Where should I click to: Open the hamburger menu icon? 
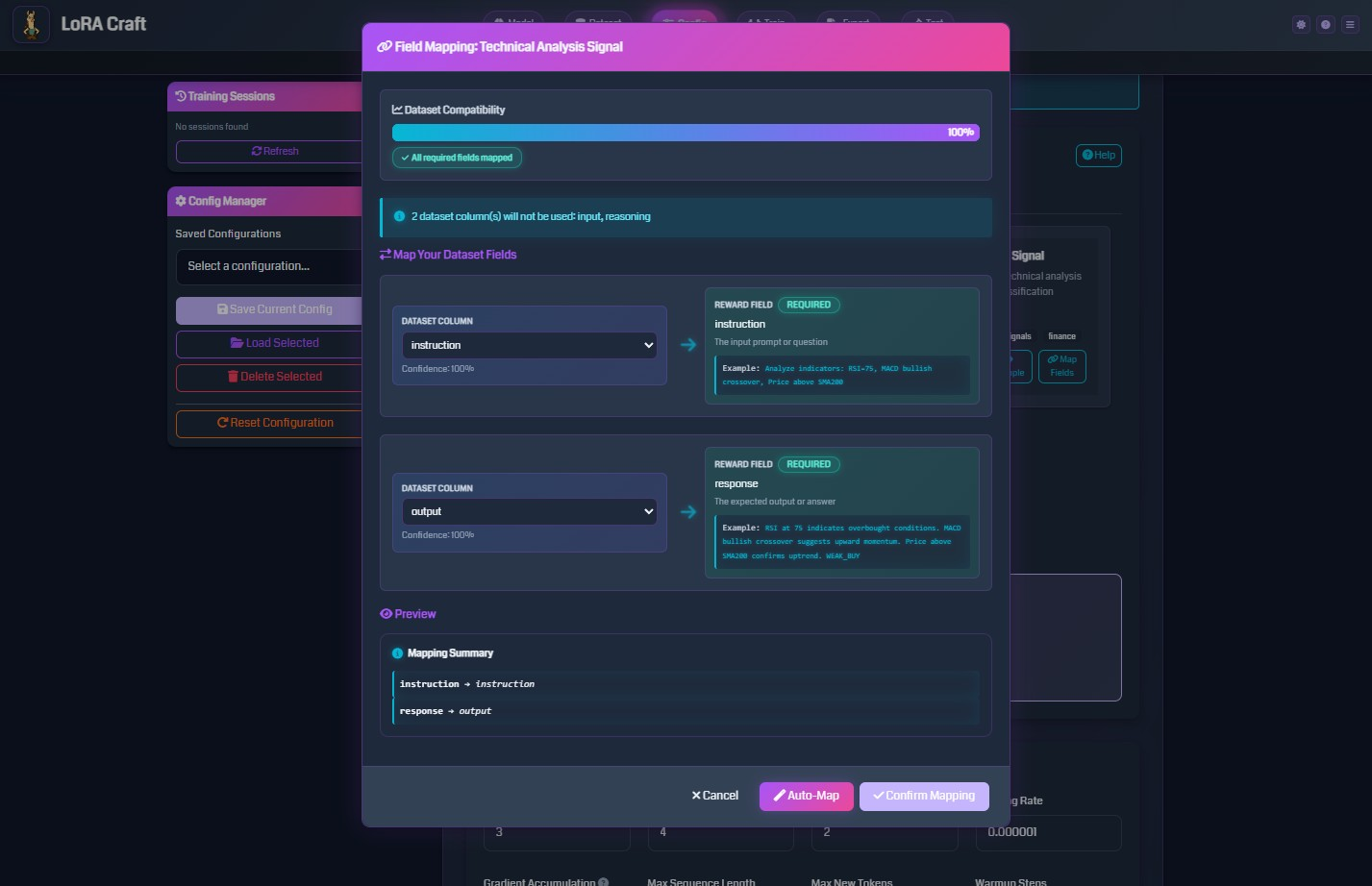tap(1351, 25)
